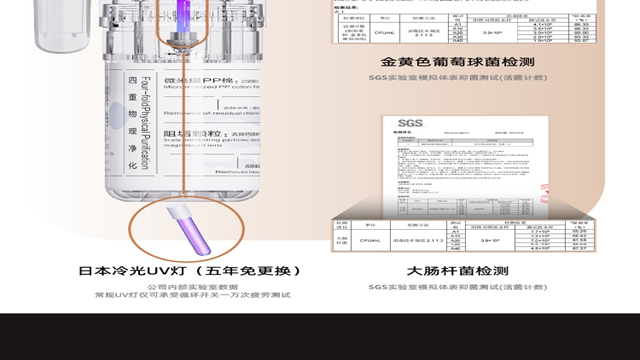640x360 pixels.
Task: Click the '阻垢颗粒' label on the filter
Action: (x=193, y=134)
